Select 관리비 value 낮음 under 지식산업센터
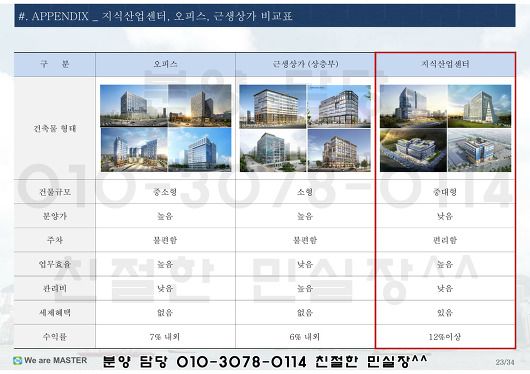 click(445, 288)
